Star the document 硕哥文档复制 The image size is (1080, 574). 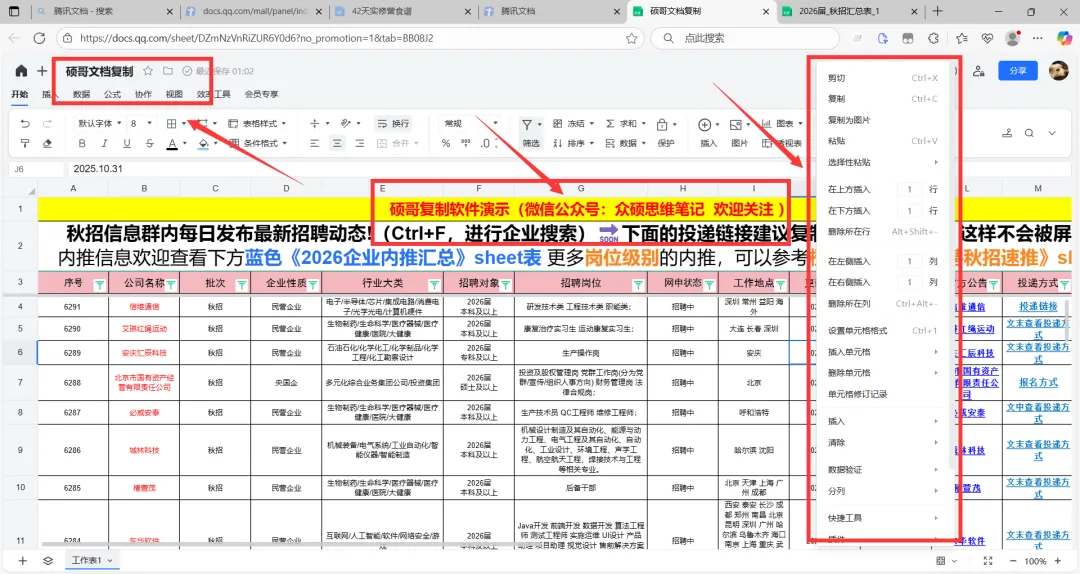tap(147, 71)
